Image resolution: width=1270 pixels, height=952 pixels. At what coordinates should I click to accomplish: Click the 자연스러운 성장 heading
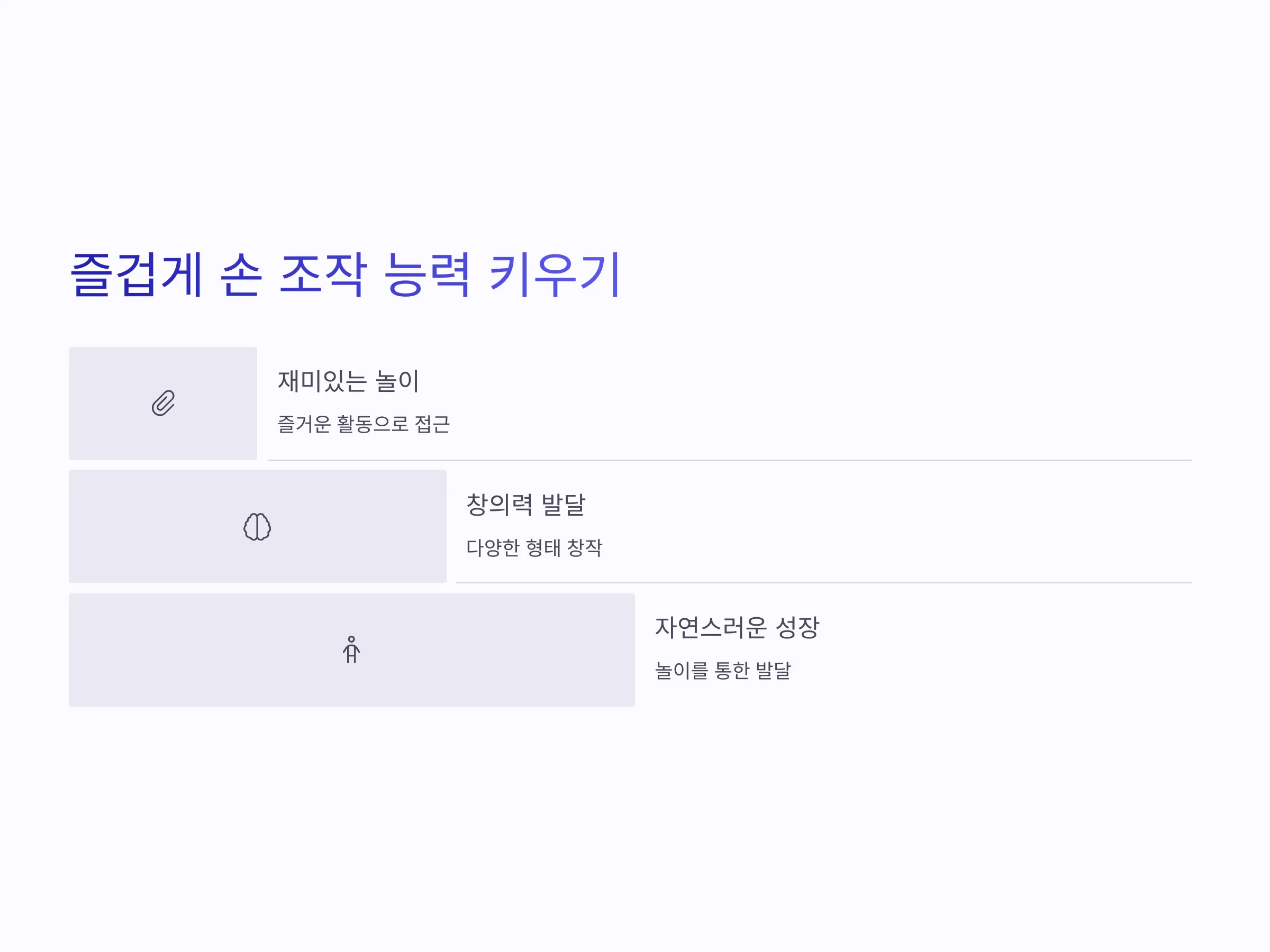coord(737,627)
